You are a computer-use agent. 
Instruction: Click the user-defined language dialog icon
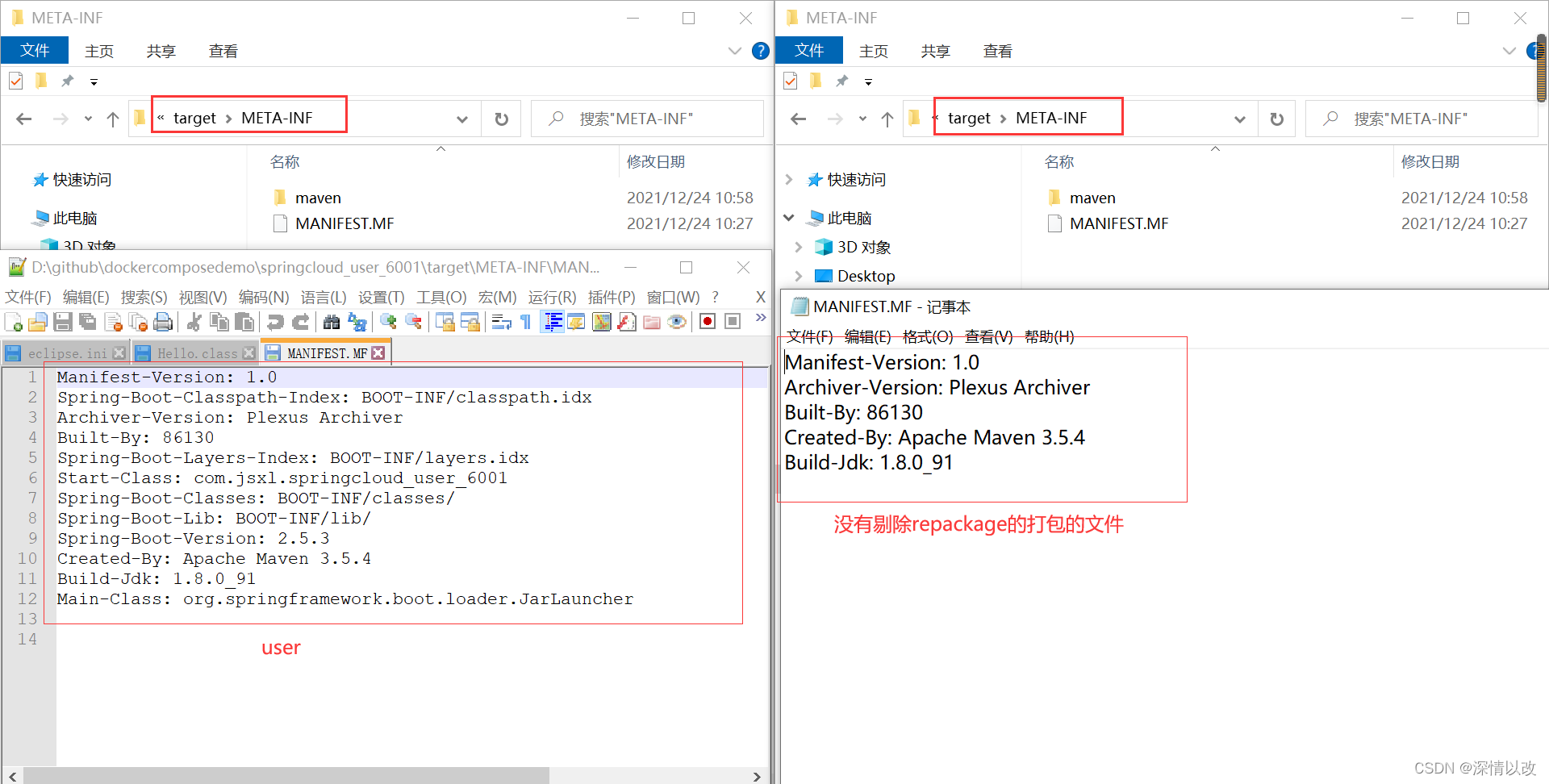[x=576, y=323]
